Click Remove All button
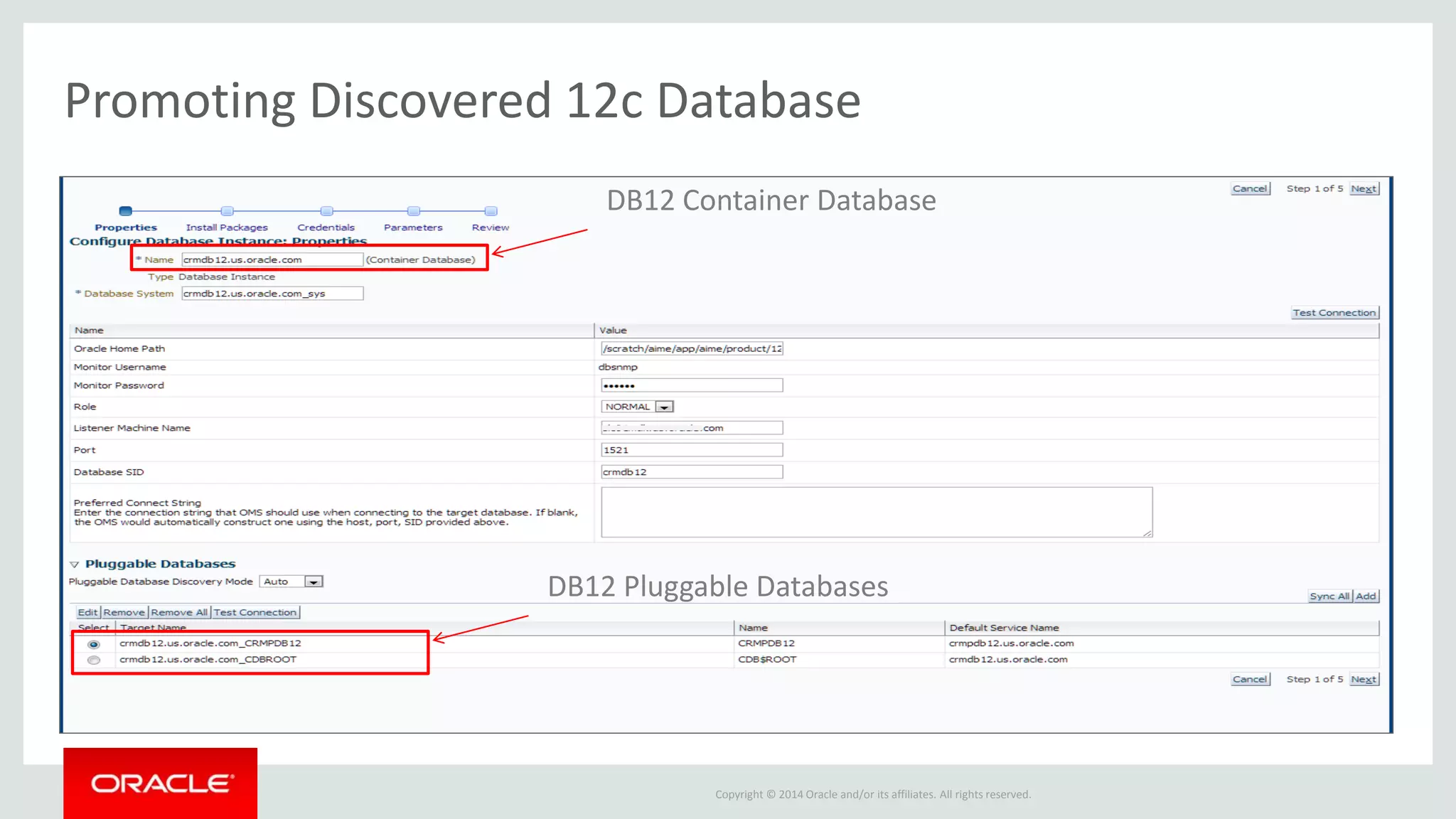 (x=179, y=612)
